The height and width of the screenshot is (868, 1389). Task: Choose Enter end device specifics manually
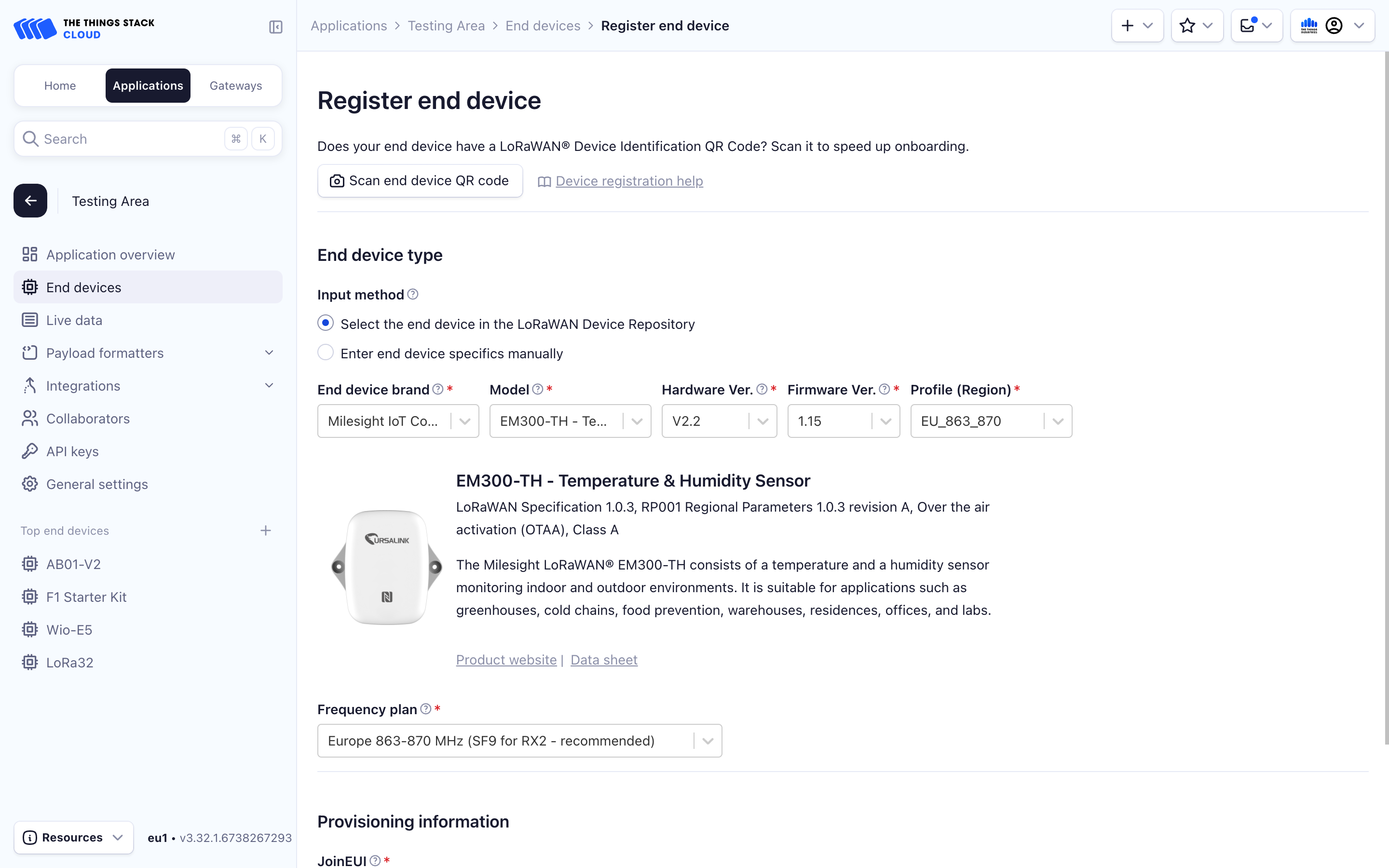[326, 352]
